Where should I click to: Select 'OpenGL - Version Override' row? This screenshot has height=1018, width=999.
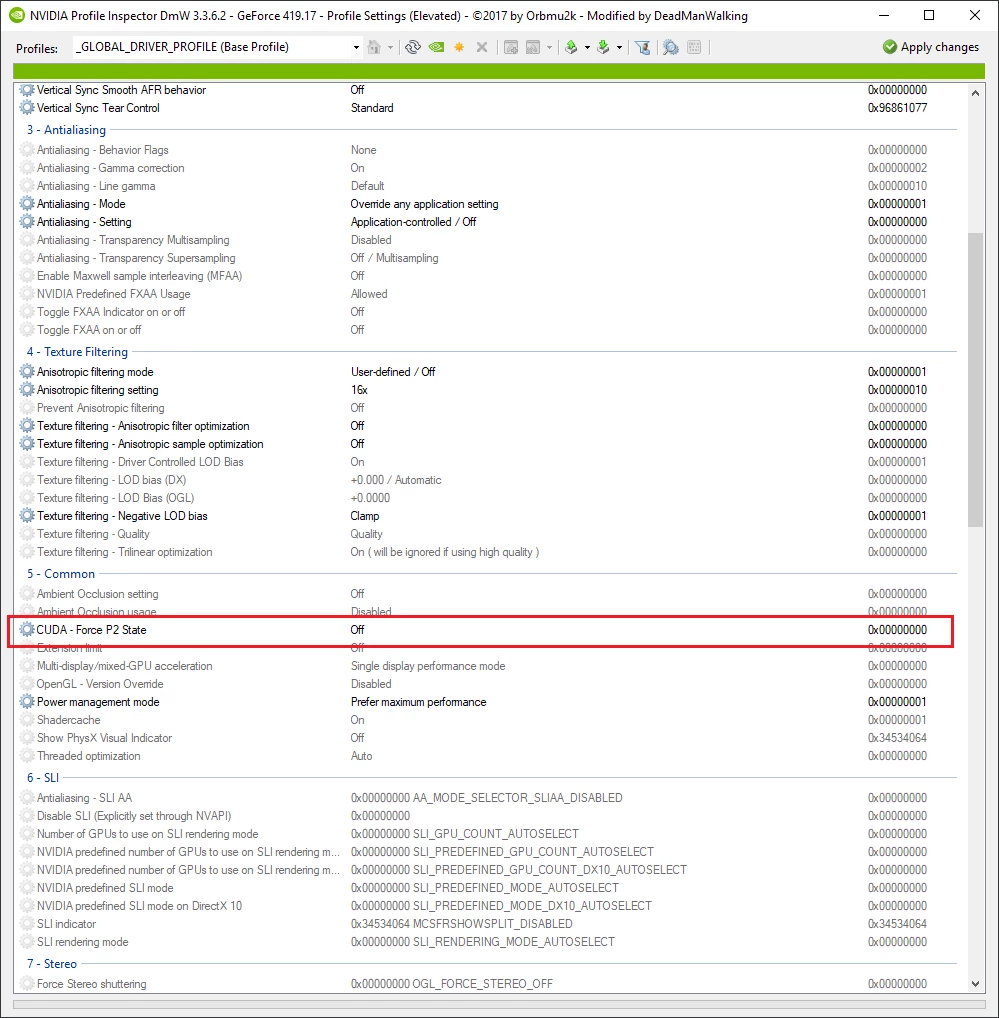(487, 684)
